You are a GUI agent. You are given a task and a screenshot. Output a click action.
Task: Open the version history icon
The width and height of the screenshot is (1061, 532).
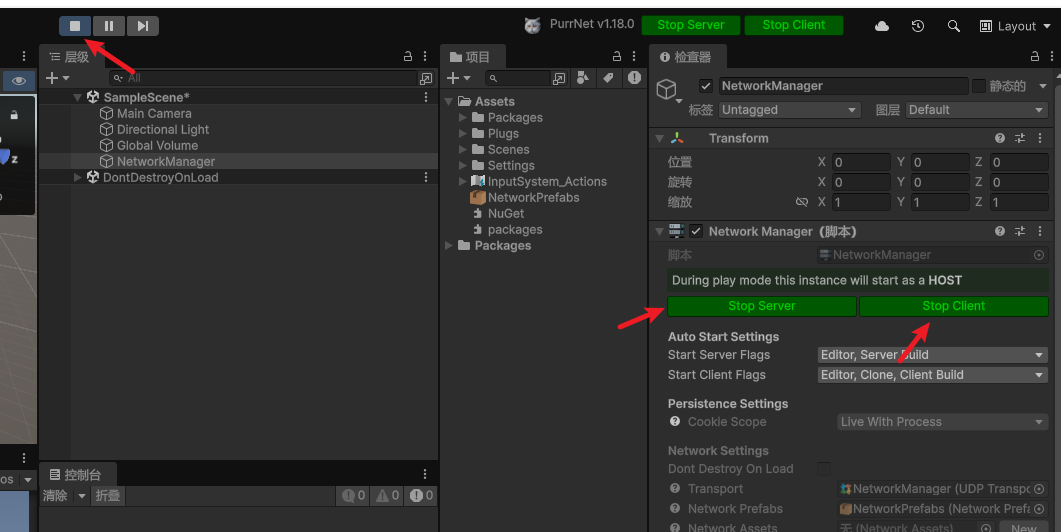[918, 26]
